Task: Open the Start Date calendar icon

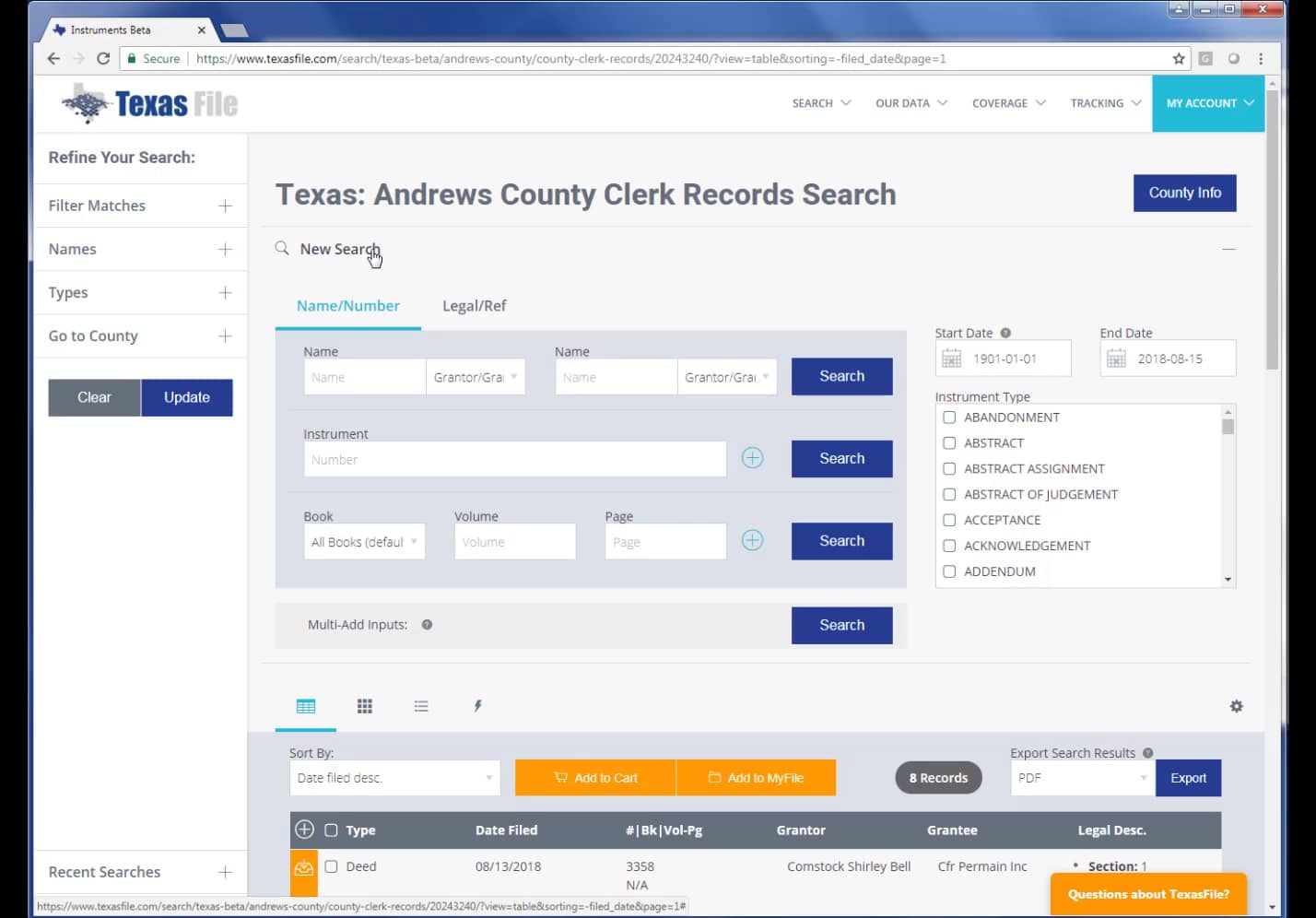Action: [952, 359]
